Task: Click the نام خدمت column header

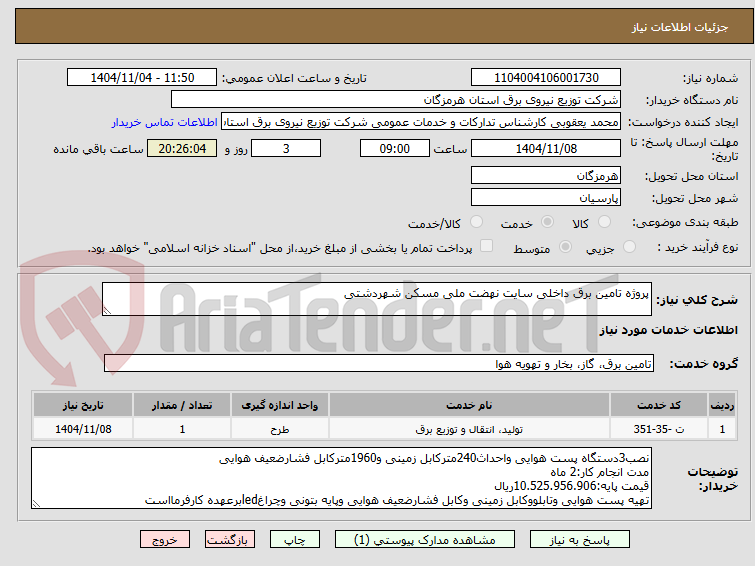Action: click(x=469, y=405)
